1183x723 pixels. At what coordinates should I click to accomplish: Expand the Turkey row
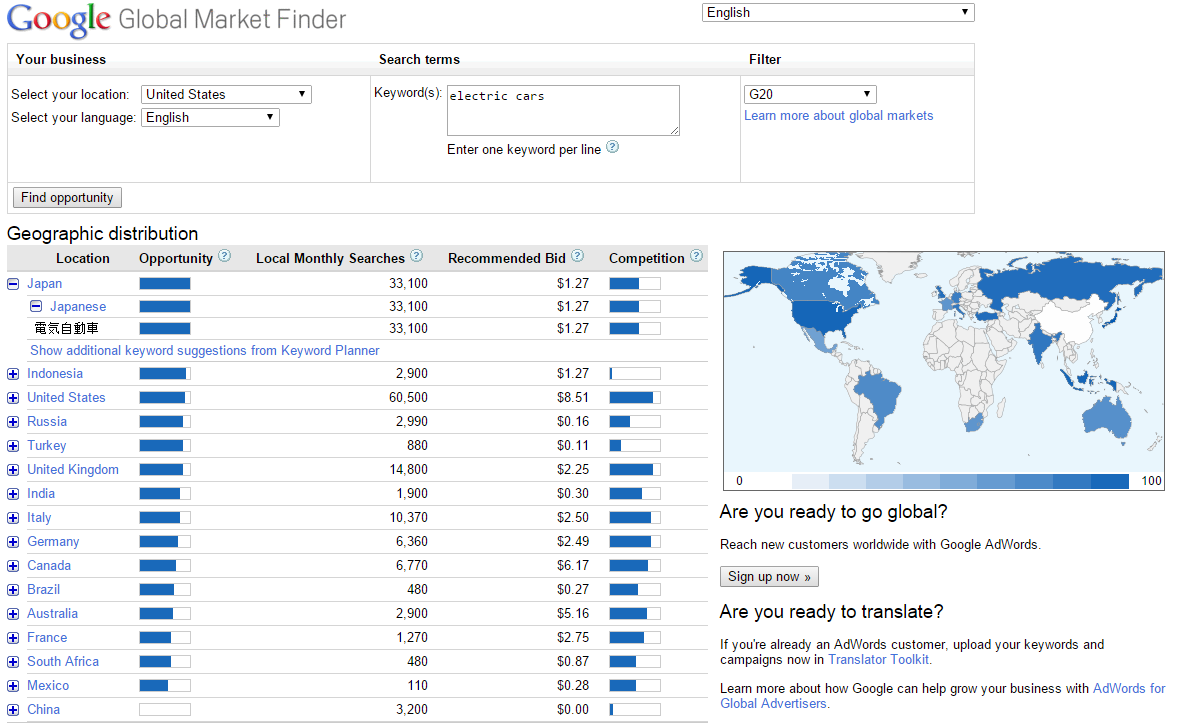click(13, 446)
